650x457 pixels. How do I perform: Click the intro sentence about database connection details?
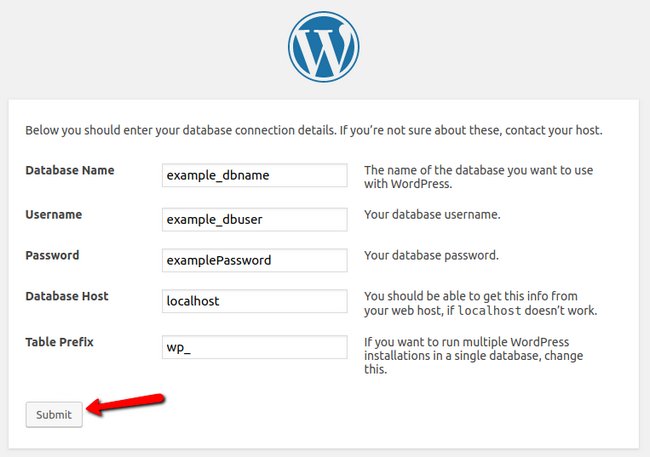pos(313,130)
